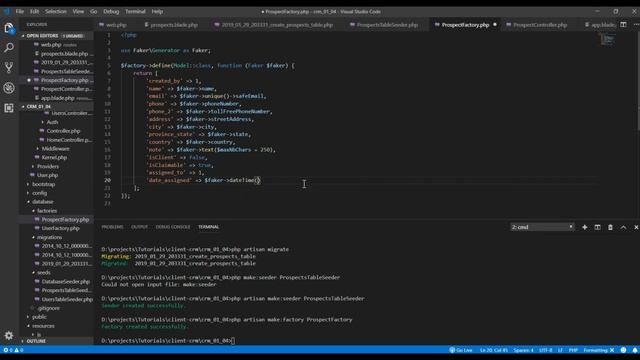Open the Search view icon

[9, 48]
